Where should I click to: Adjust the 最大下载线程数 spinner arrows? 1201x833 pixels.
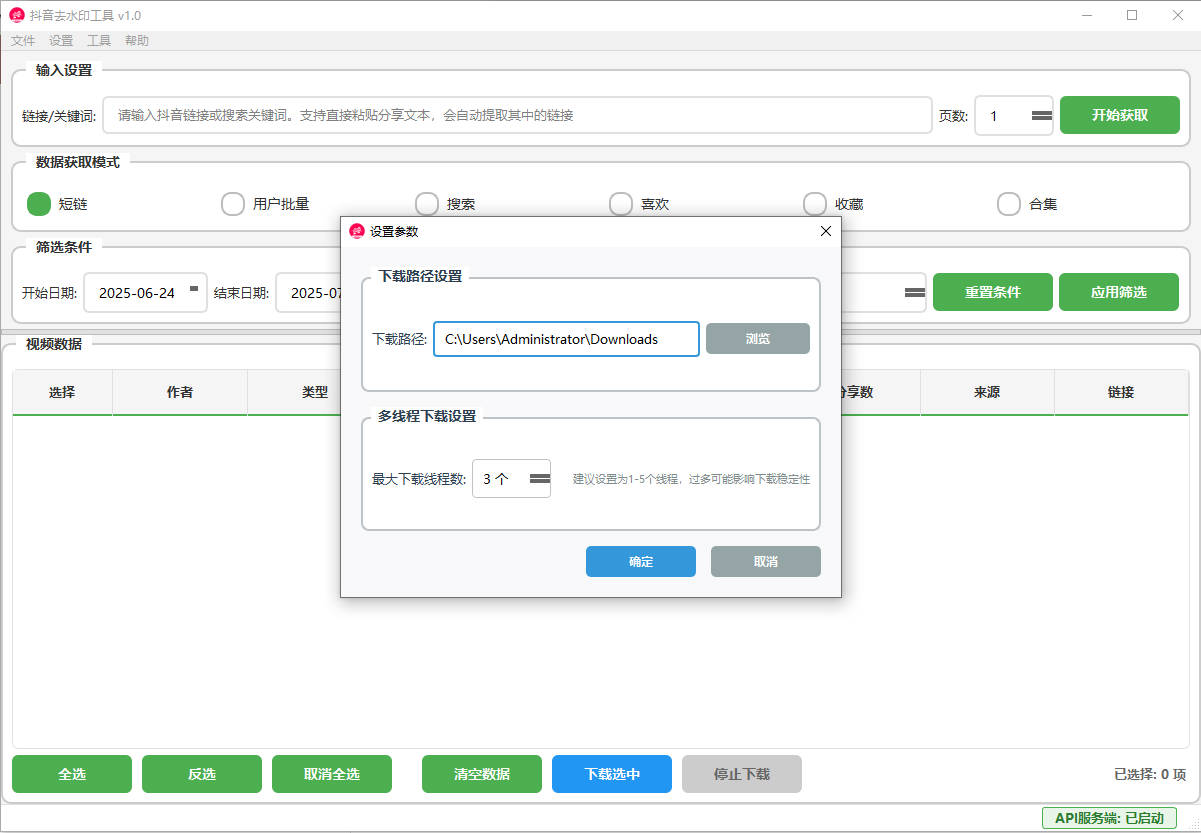pyautogui.click(x=540, y=479)
